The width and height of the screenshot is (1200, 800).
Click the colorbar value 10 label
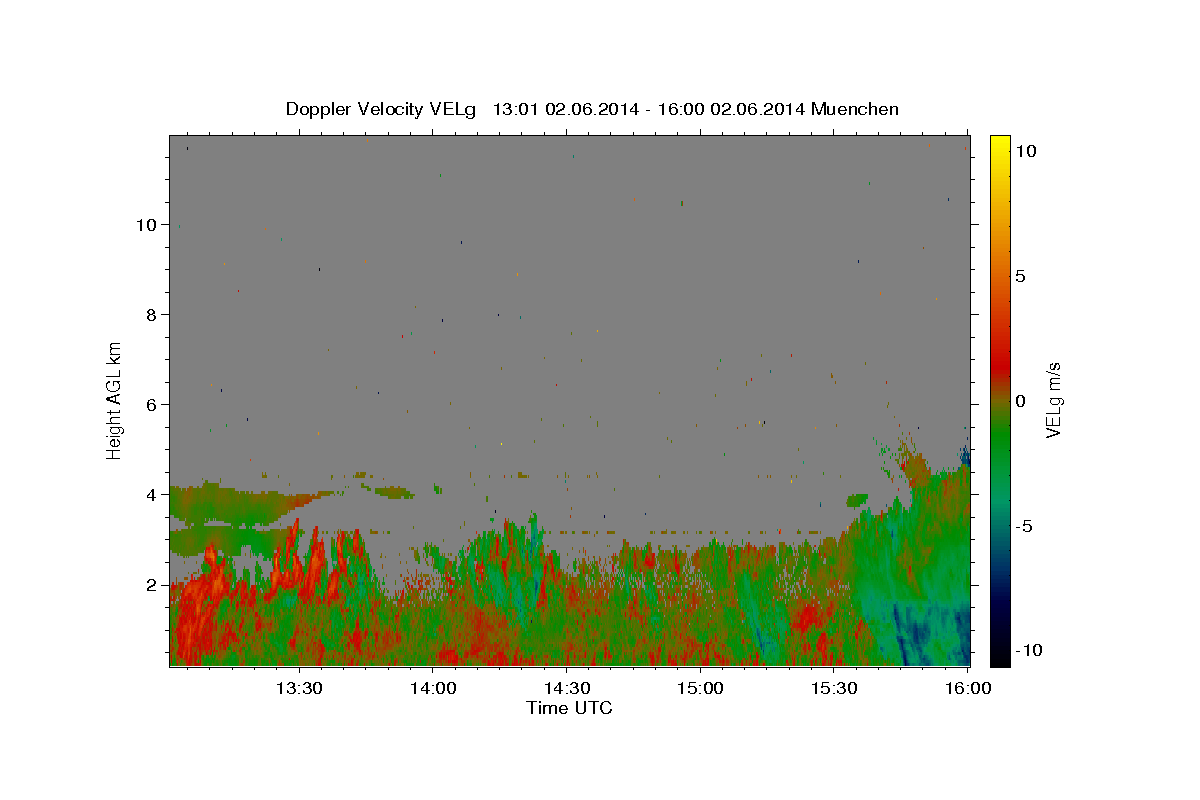(1025, 151)
